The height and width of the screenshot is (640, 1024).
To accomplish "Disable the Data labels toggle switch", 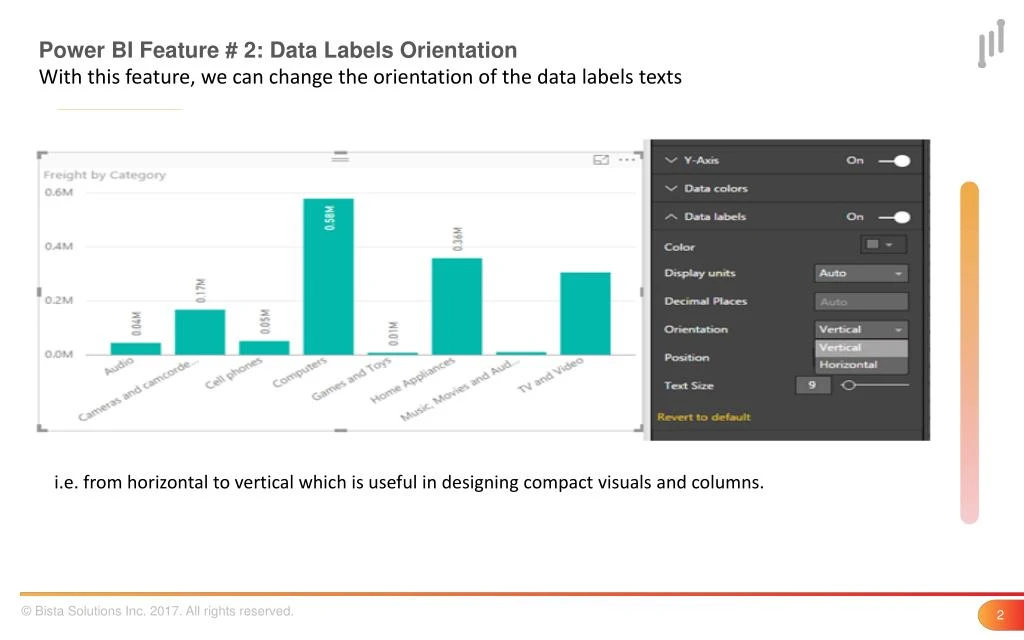I will pyautogui.click(x=899, y=216).
